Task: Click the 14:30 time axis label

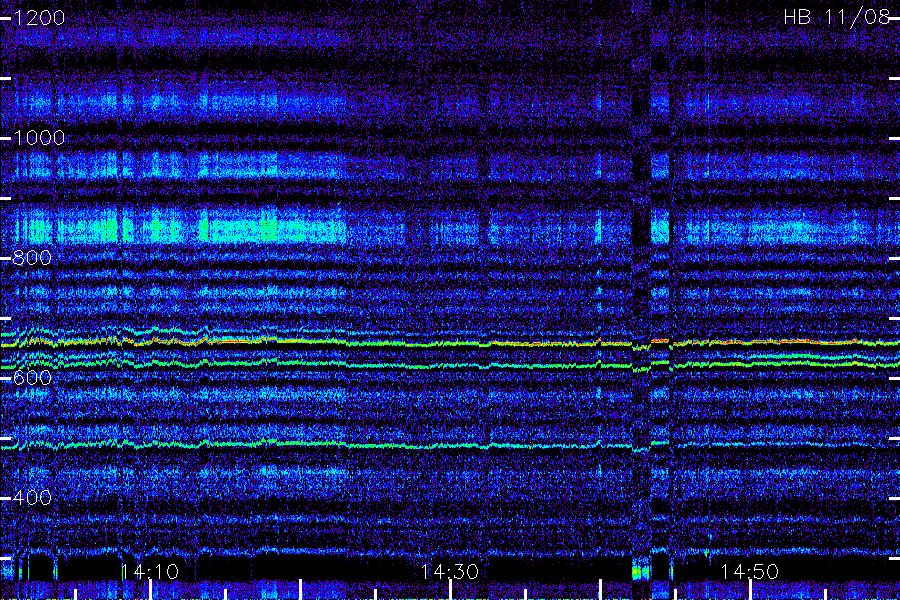Action: 449,572
